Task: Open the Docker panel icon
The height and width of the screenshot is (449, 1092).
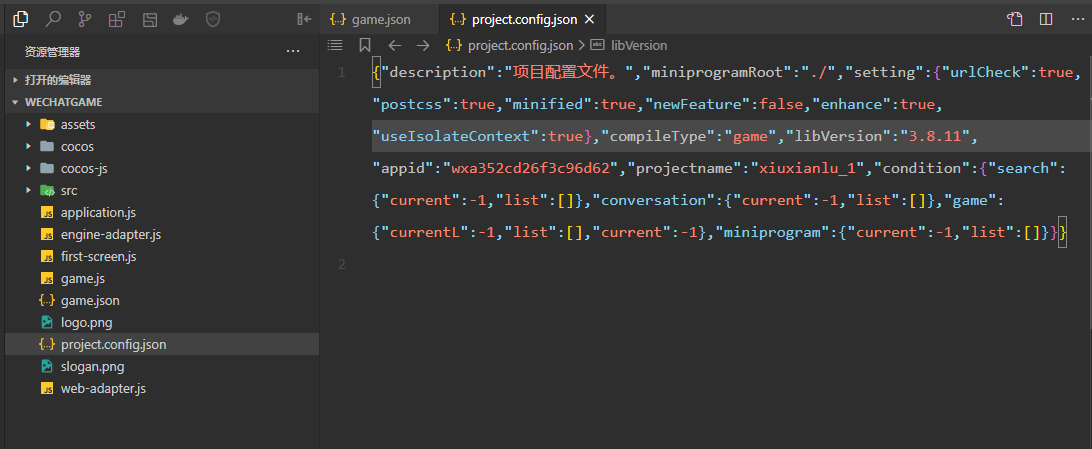Action: [180, 19]
